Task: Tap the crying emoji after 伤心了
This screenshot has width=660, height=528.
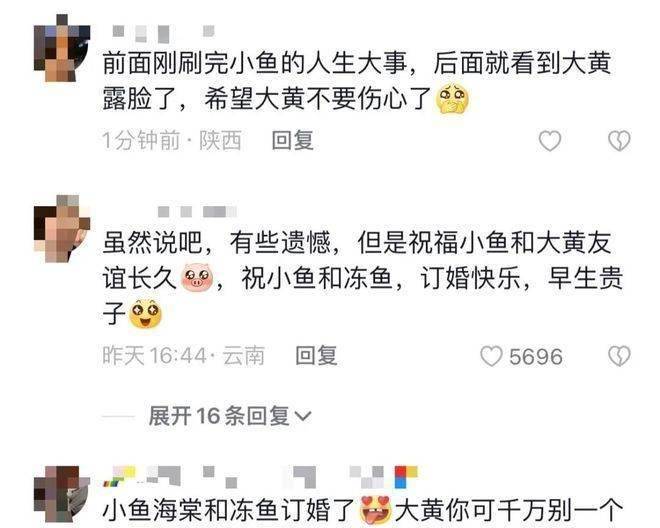Action: [x=452, y=99]
